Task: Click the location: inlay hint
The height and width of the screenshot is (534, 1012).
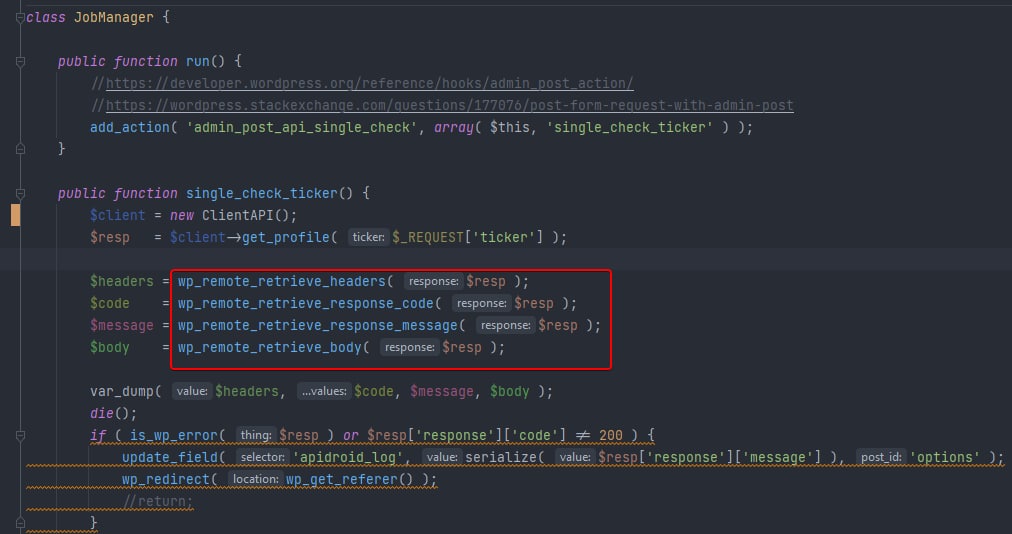Action: 256,478
